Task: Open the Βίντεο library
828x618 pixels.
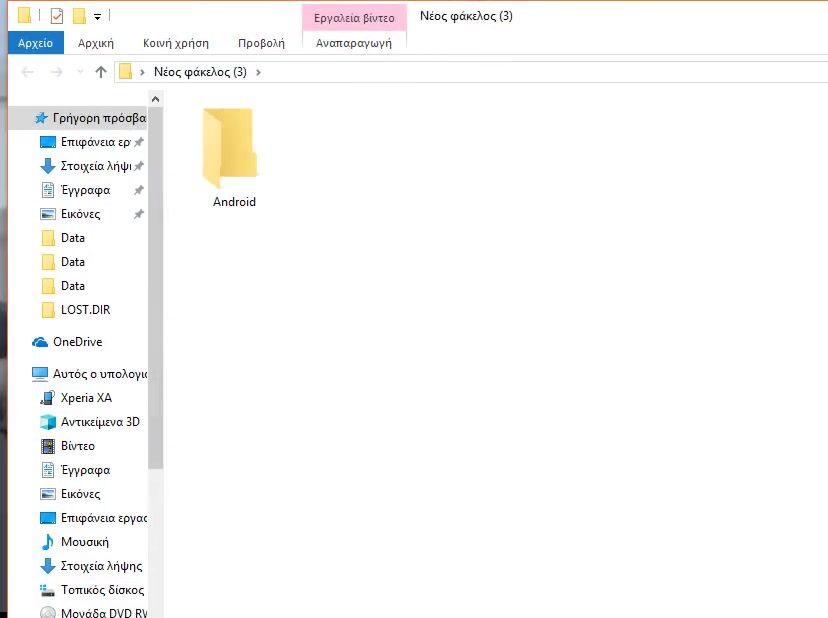Action: [78, 446]
